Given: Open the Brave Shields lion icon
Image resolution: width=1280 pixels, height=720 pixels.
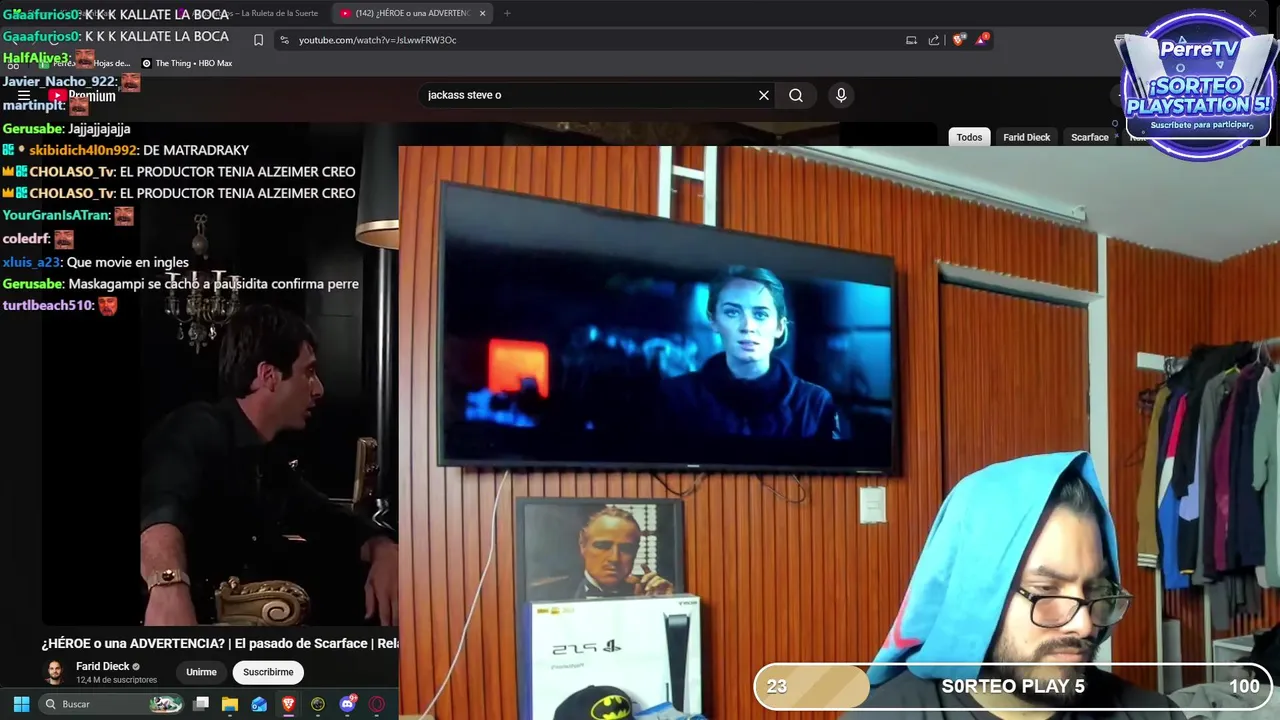Looking at the screenshot, I should click(x=959, y=40).
